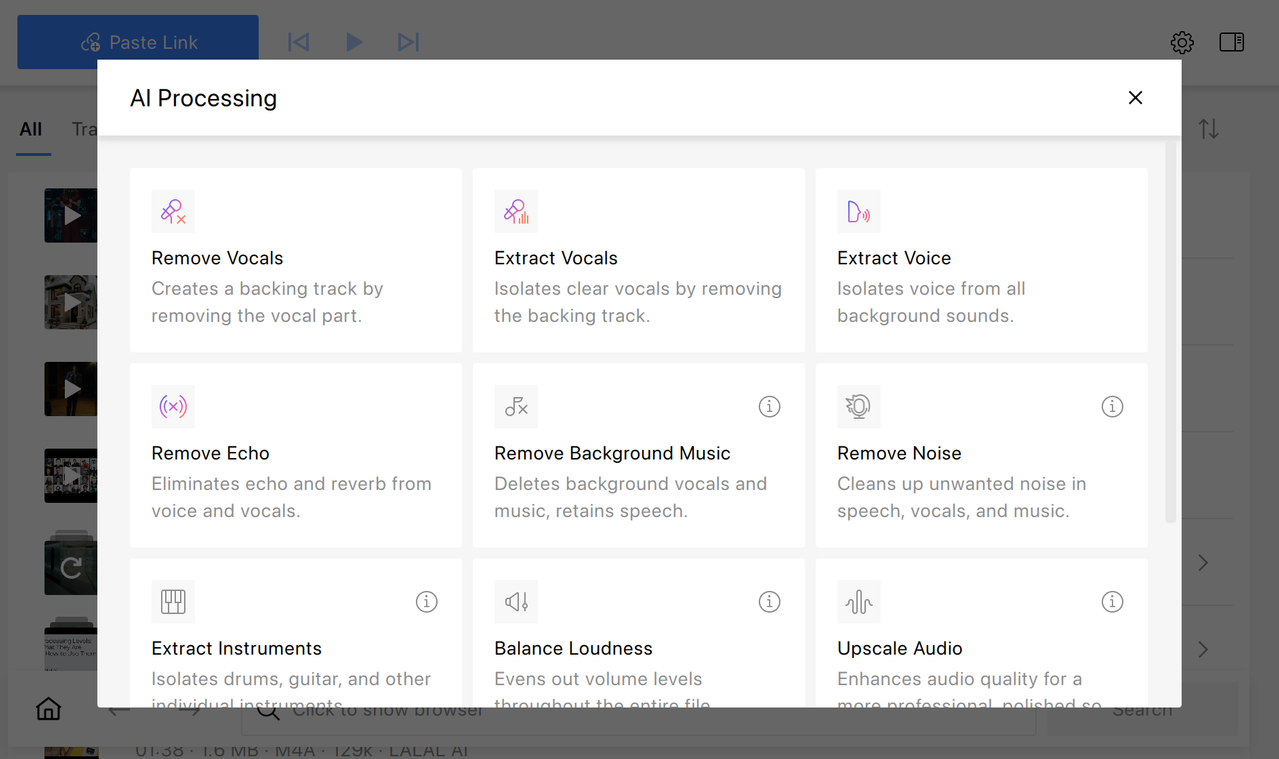Switch to the All tab
Viewport: 1279px width, 759px height.
click(x=31, y=129)
